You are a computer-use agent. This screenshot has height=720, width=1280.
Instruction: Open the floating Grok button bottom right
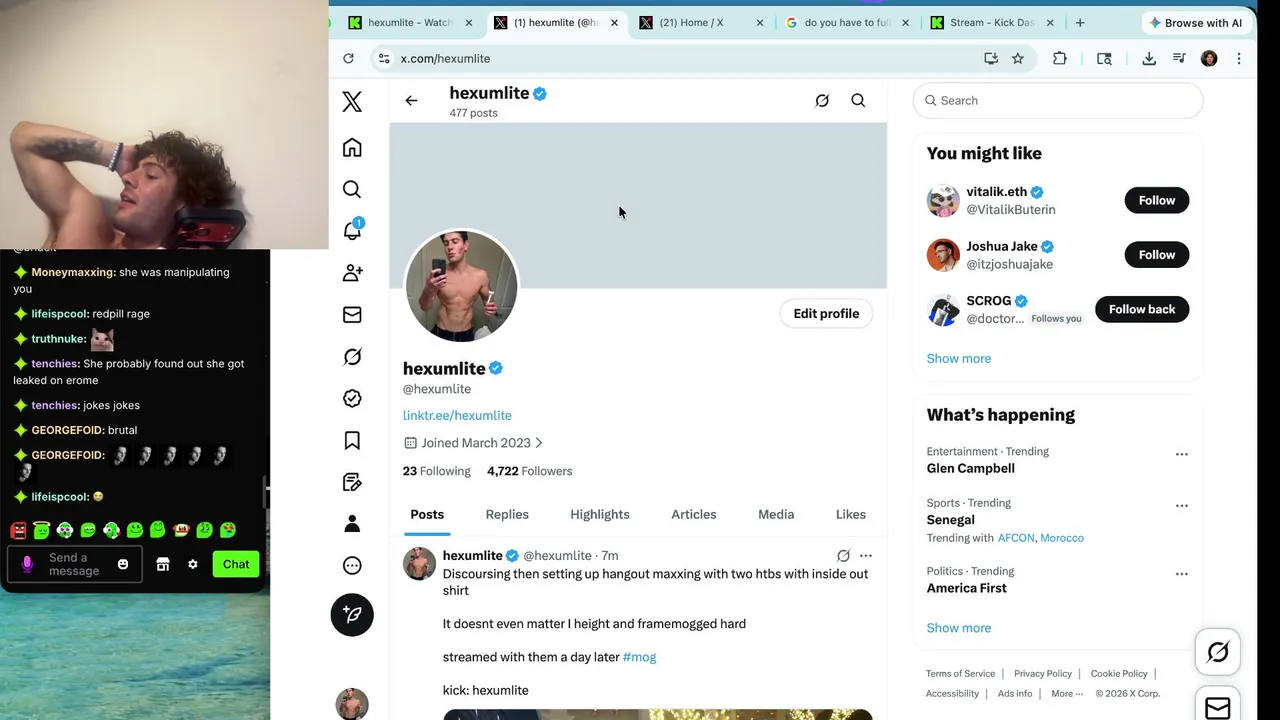point(1218,652)
